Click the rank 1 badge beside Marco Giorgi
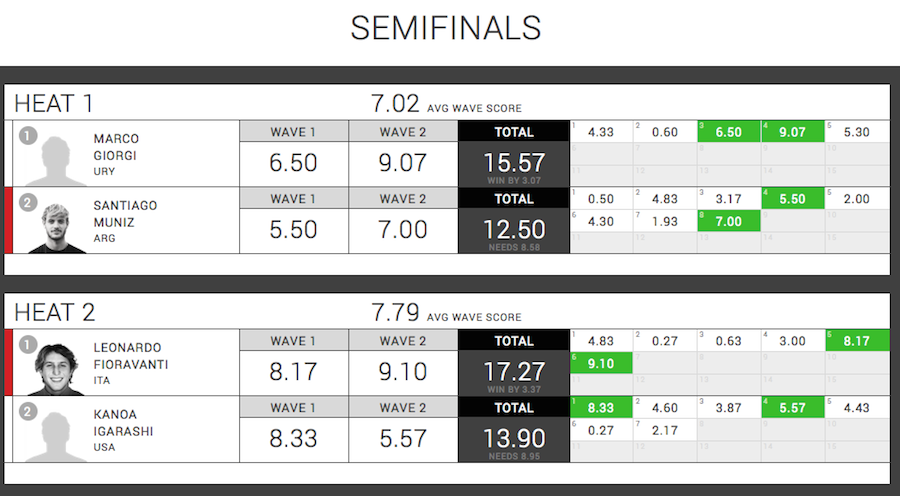The image size is (900, 496). pyautogui.click(x=28, y=136)
